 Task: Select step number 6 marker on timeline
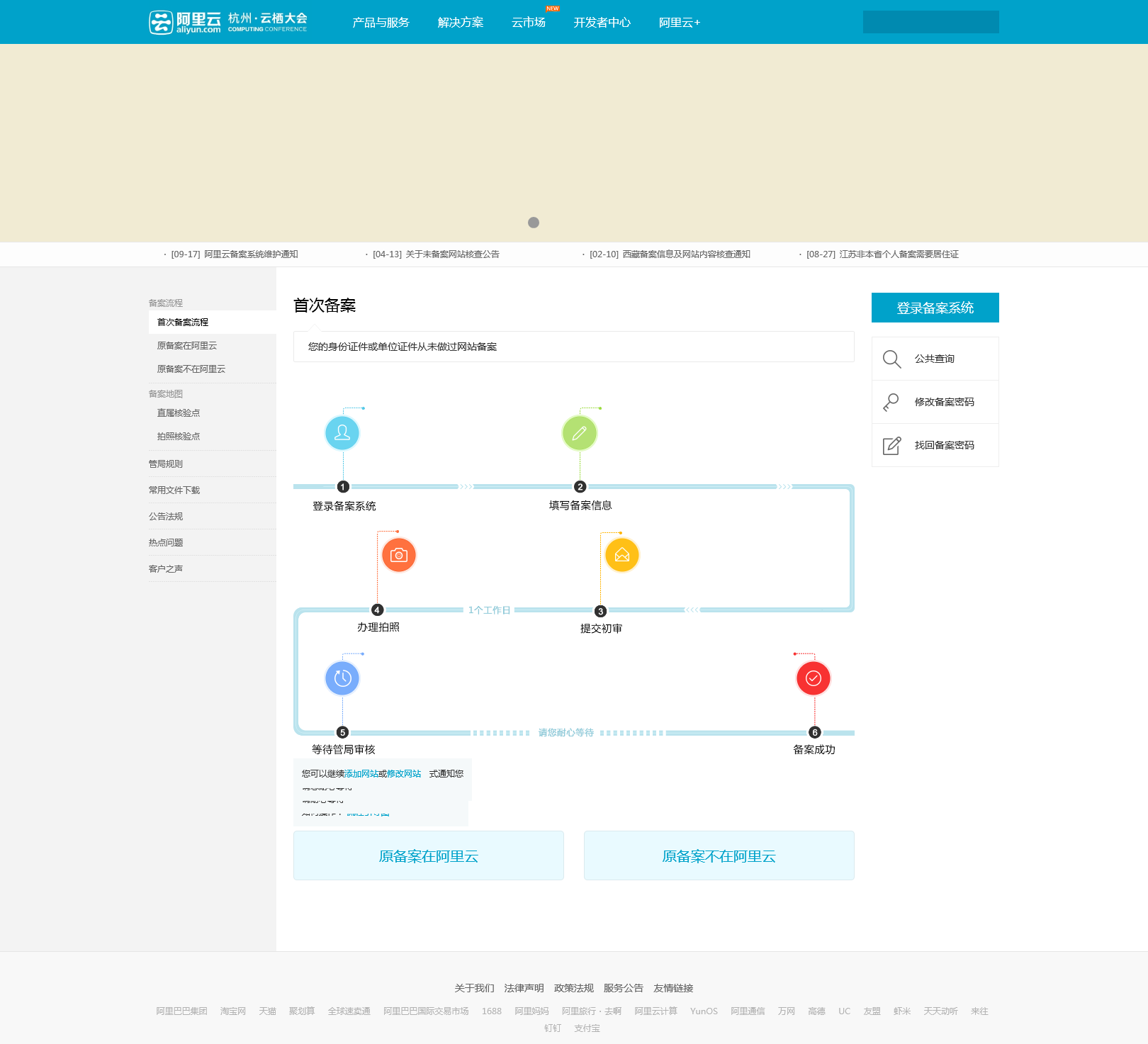click(x=815, y=732)
